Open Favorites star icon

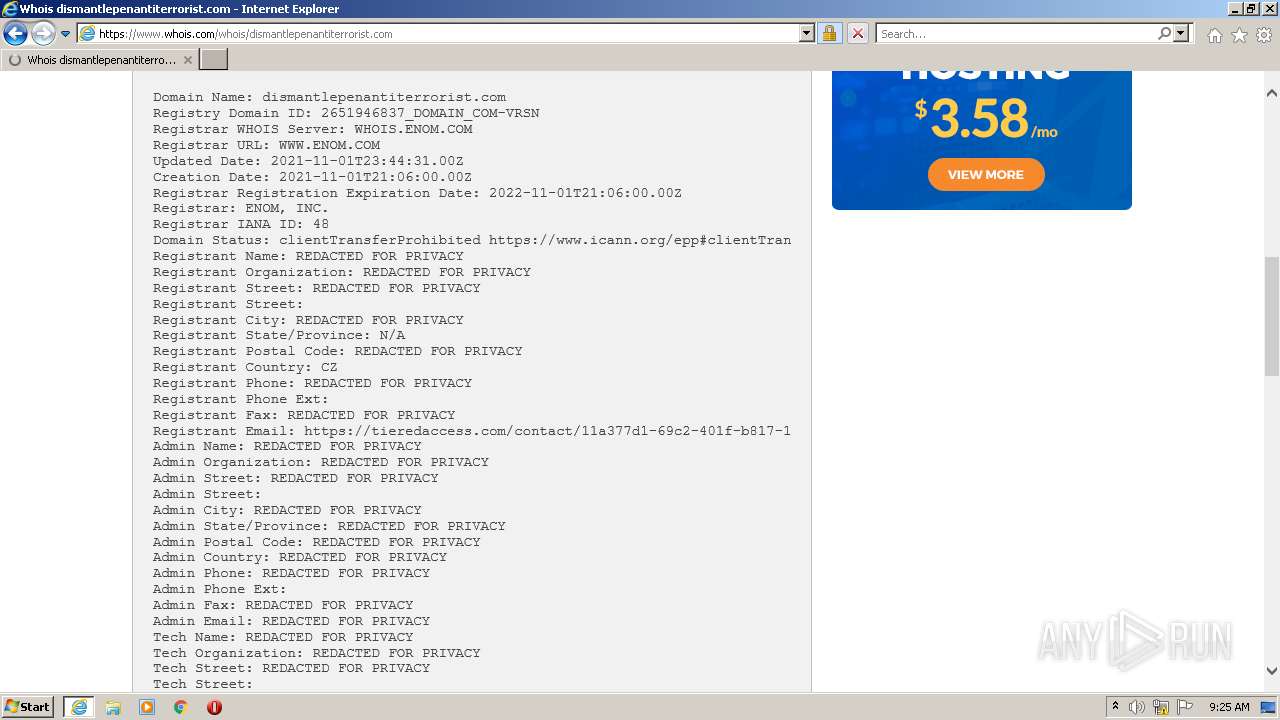tap(1239, 35)
